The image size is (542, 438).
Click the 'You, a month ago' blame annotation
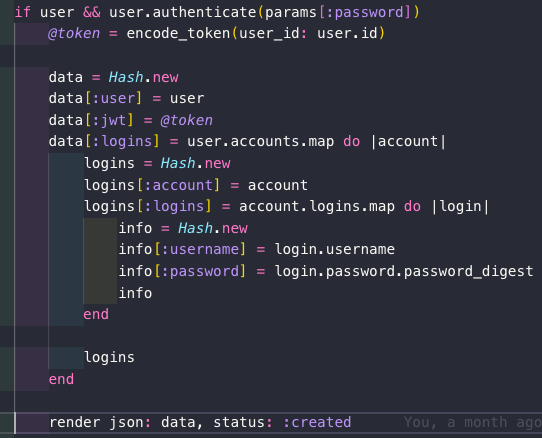point(473,422)
